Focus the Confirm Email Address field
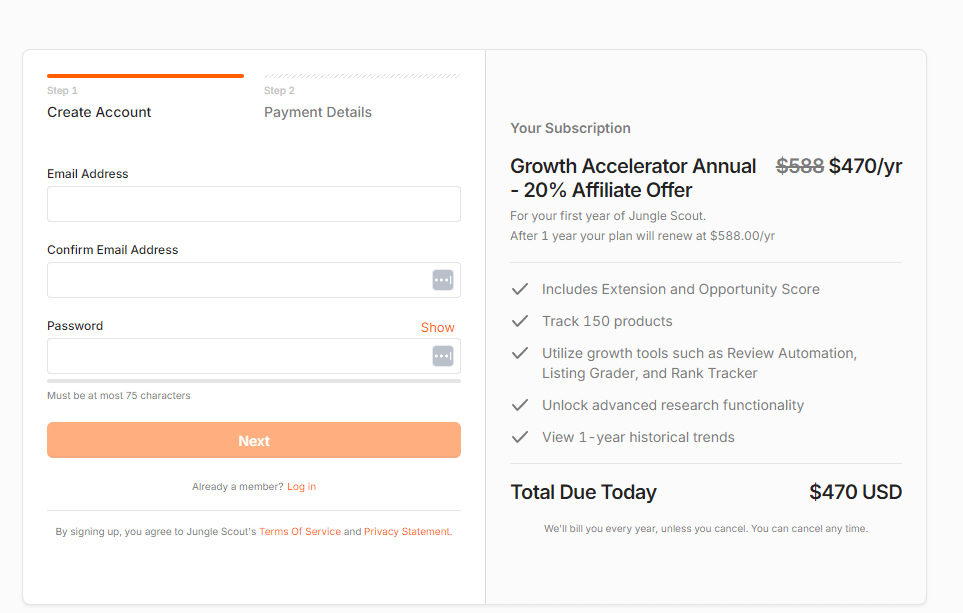This screenshot has width=963, height=613. click(x=254, y=280)
